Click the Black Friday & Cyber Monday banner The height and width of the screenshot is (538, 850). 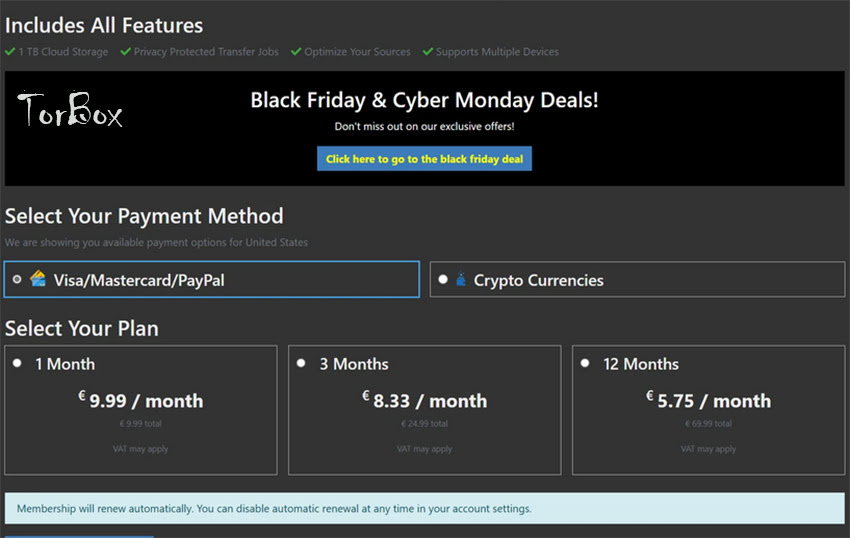coord(424,129)
